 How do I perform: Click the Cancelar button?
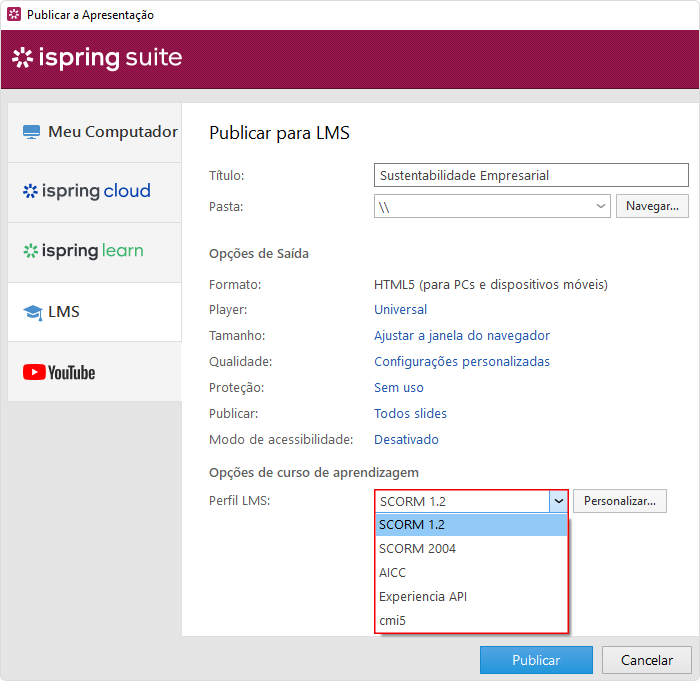(646, 660)
